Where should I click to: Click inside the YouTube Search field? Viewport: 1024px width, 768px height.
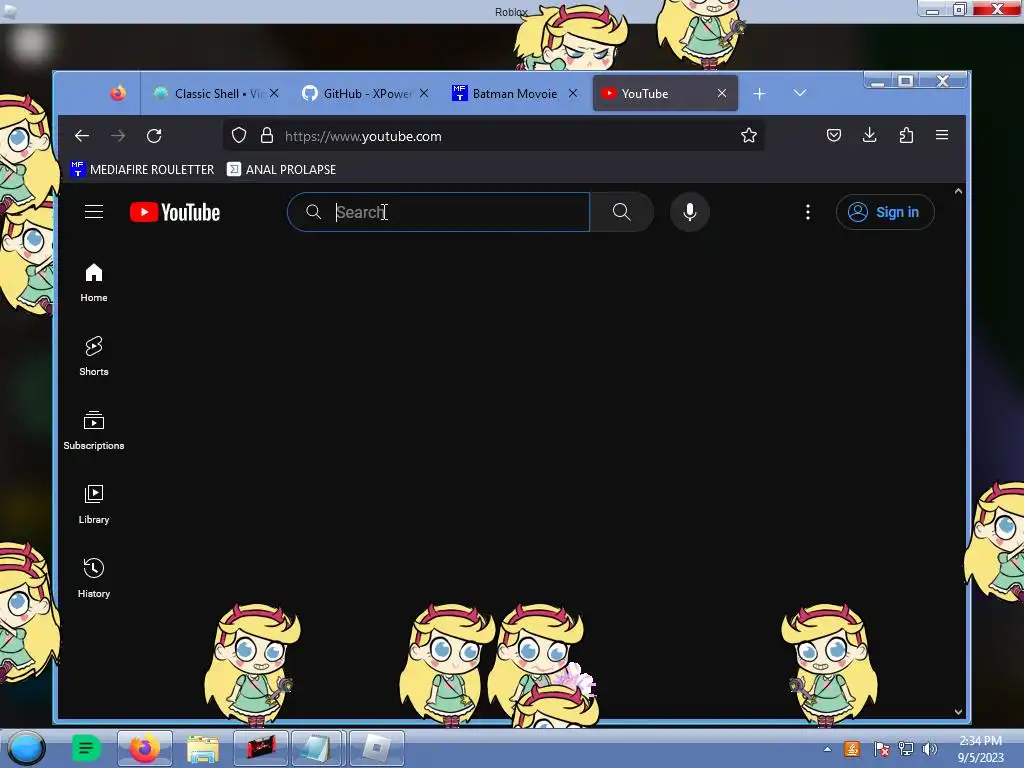439,212
